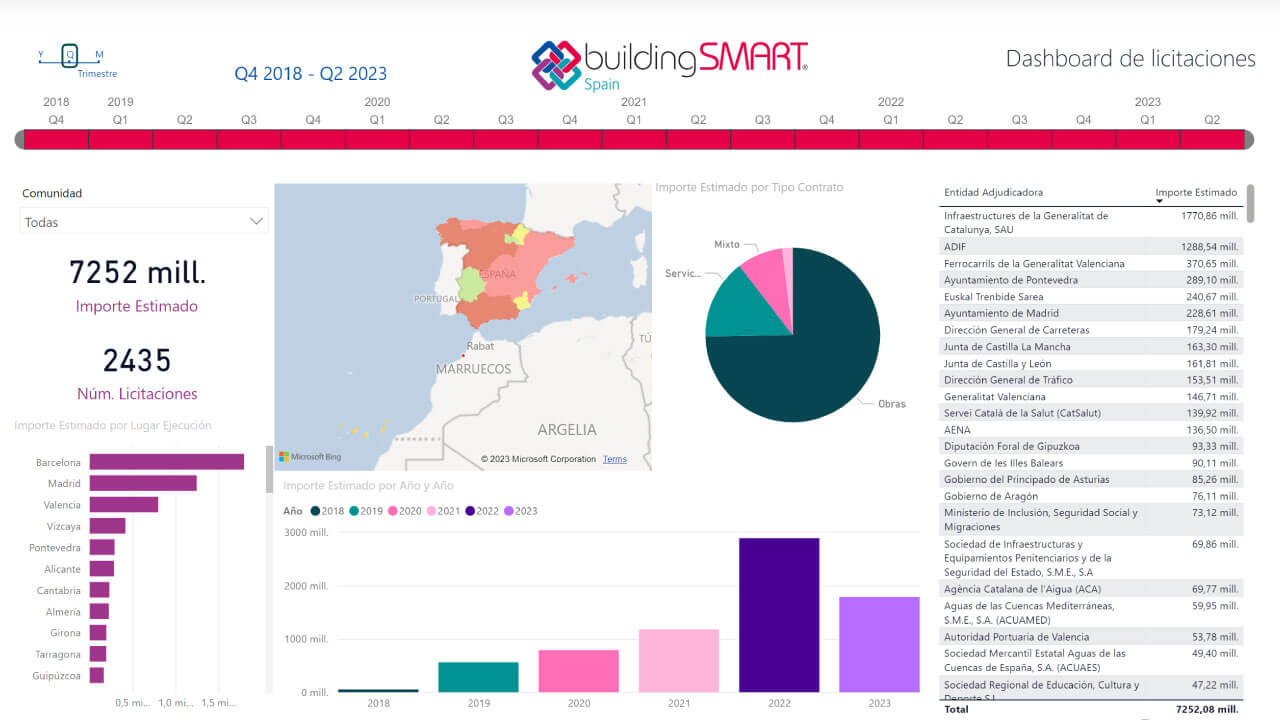
Task: Click the 2023 legend color swatch
Action: pyautogui.click(x=509, y=511)
